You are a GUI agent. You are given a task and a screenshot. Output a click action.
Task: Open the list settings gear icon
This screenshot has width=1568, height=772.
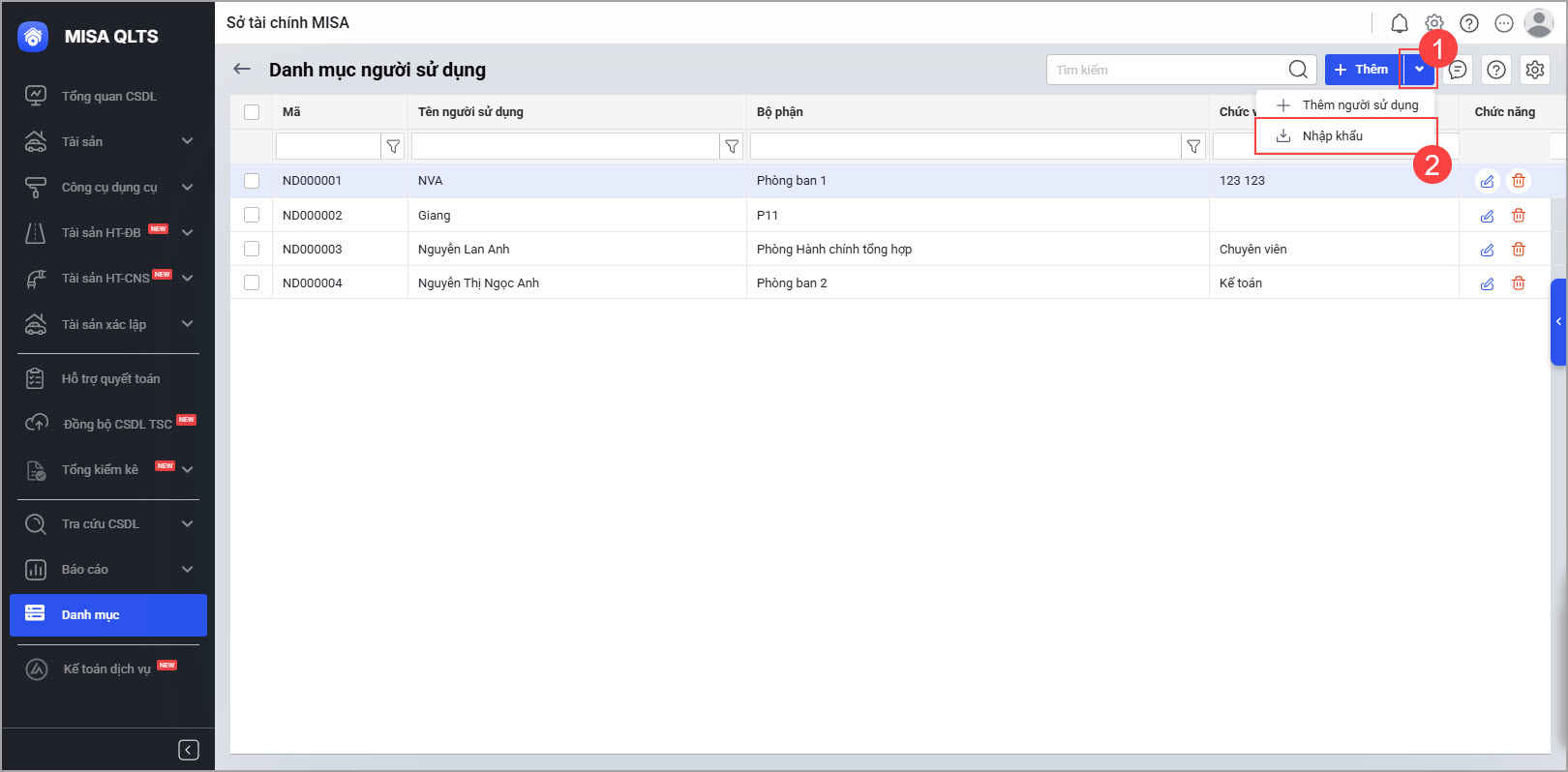pos(1535,70)
